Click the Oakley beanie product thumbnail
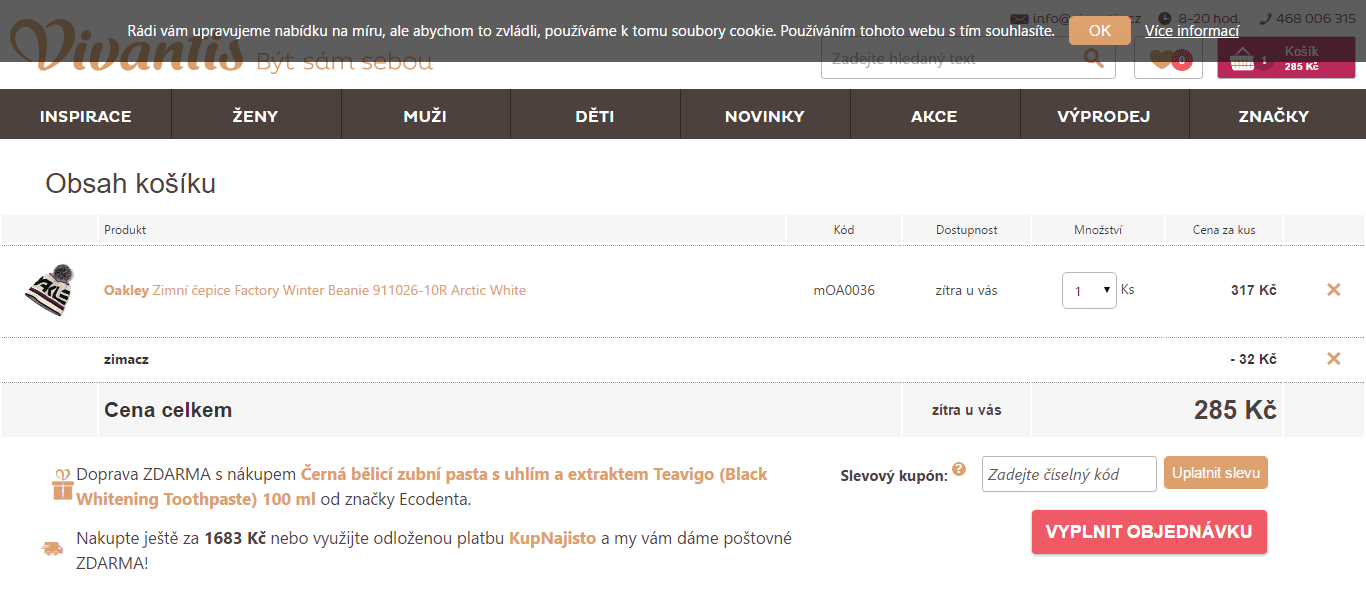 pyautogui.click(x=50, y=290)
